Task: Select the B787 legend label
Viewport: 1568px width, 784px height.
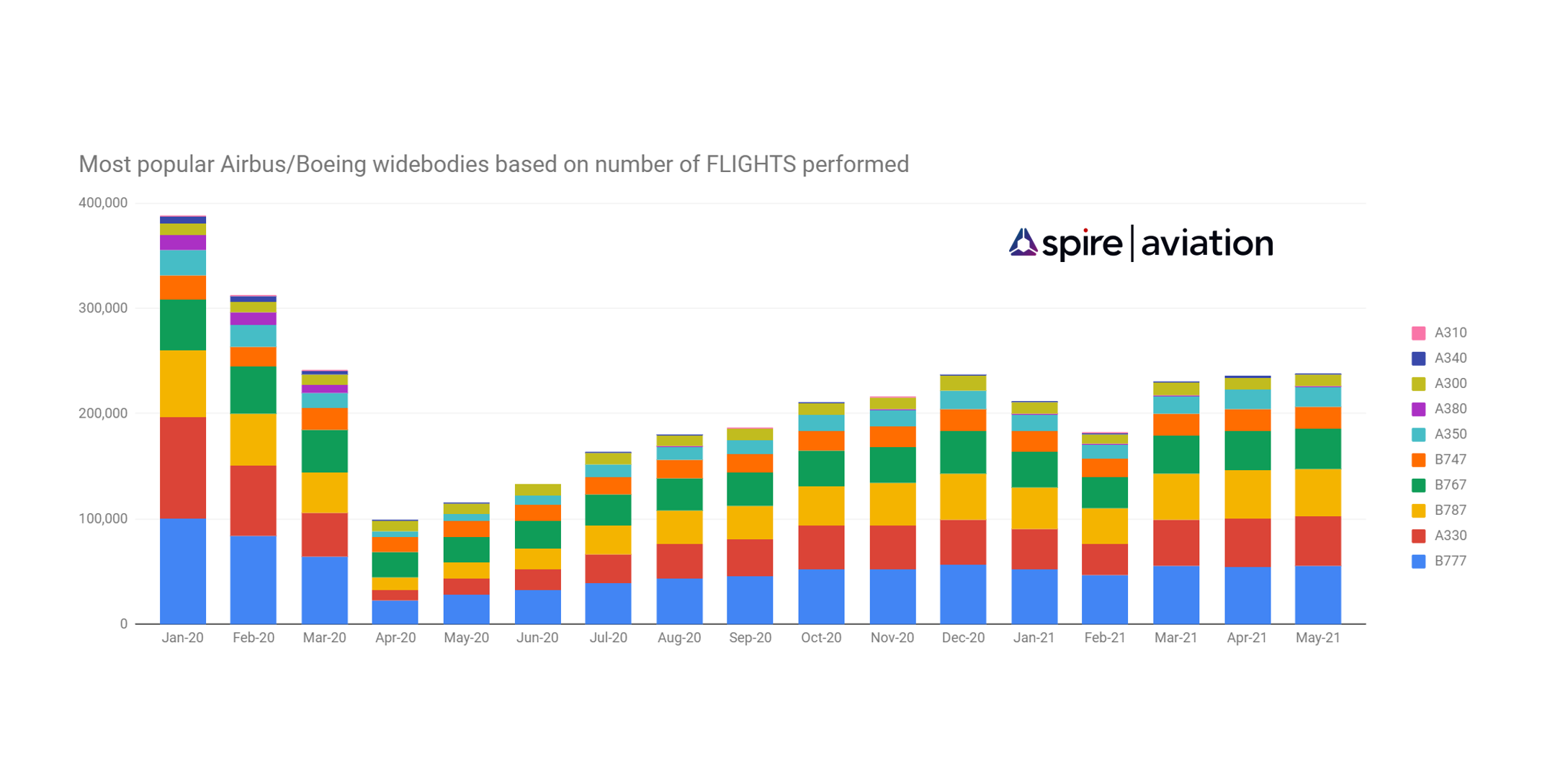Action: (1450, 510)
